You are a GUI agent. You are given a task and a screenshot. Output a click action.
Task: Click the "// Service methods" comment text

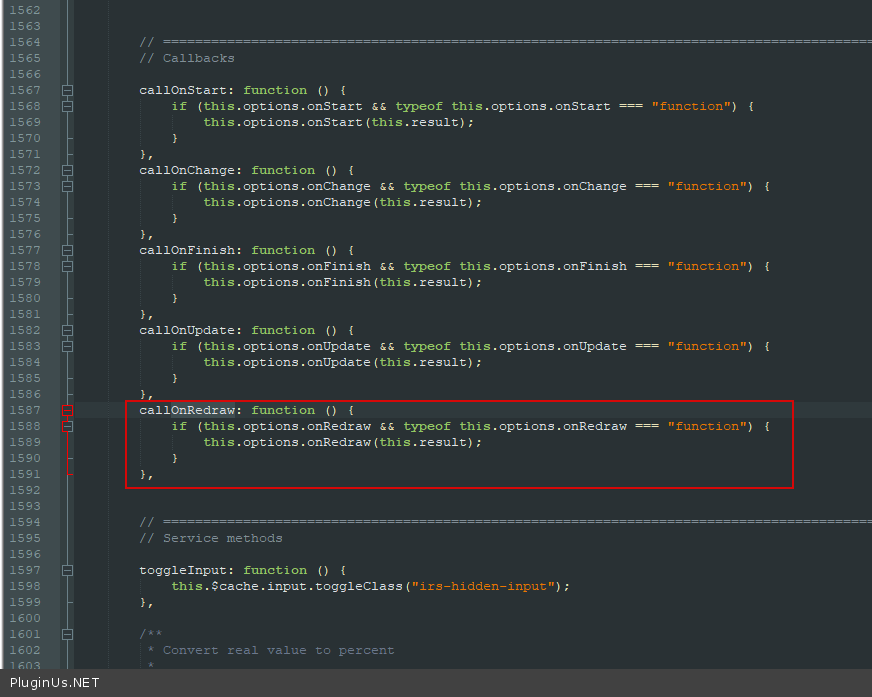pos(211,538)
